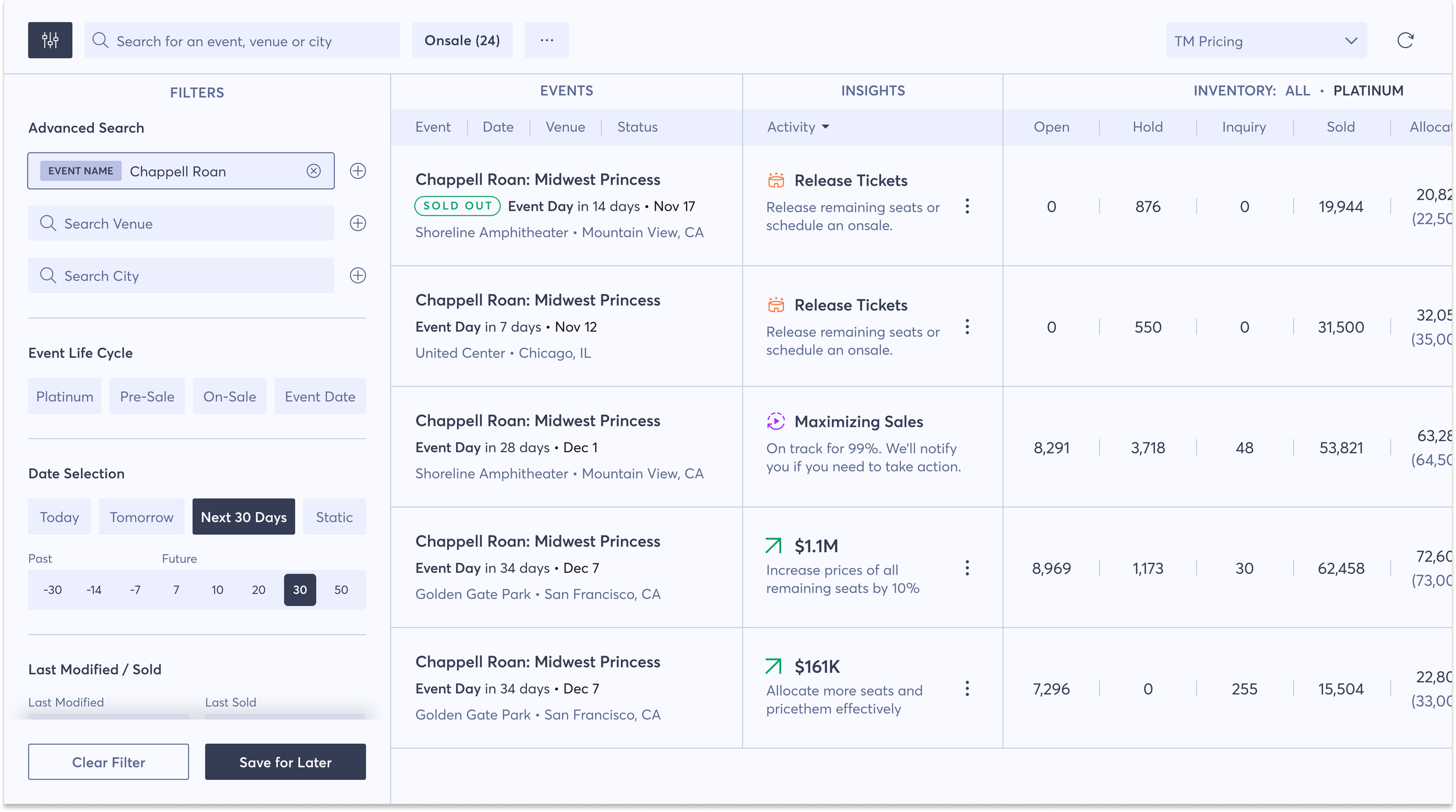1456x812 pixels.
Task: Click the Clear Filter button
Action: [108, 762]
